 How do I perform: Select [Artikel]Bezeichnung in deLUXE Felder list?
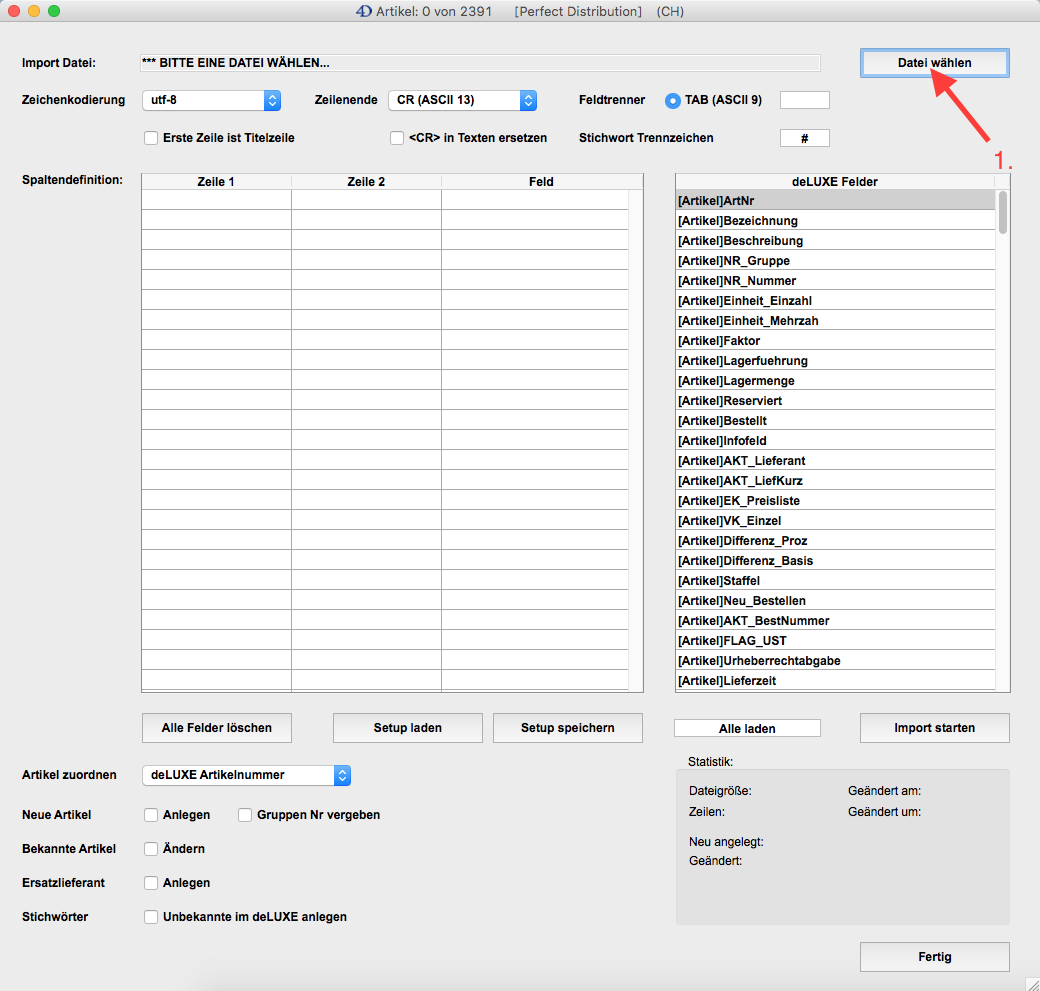pos(835,221)
